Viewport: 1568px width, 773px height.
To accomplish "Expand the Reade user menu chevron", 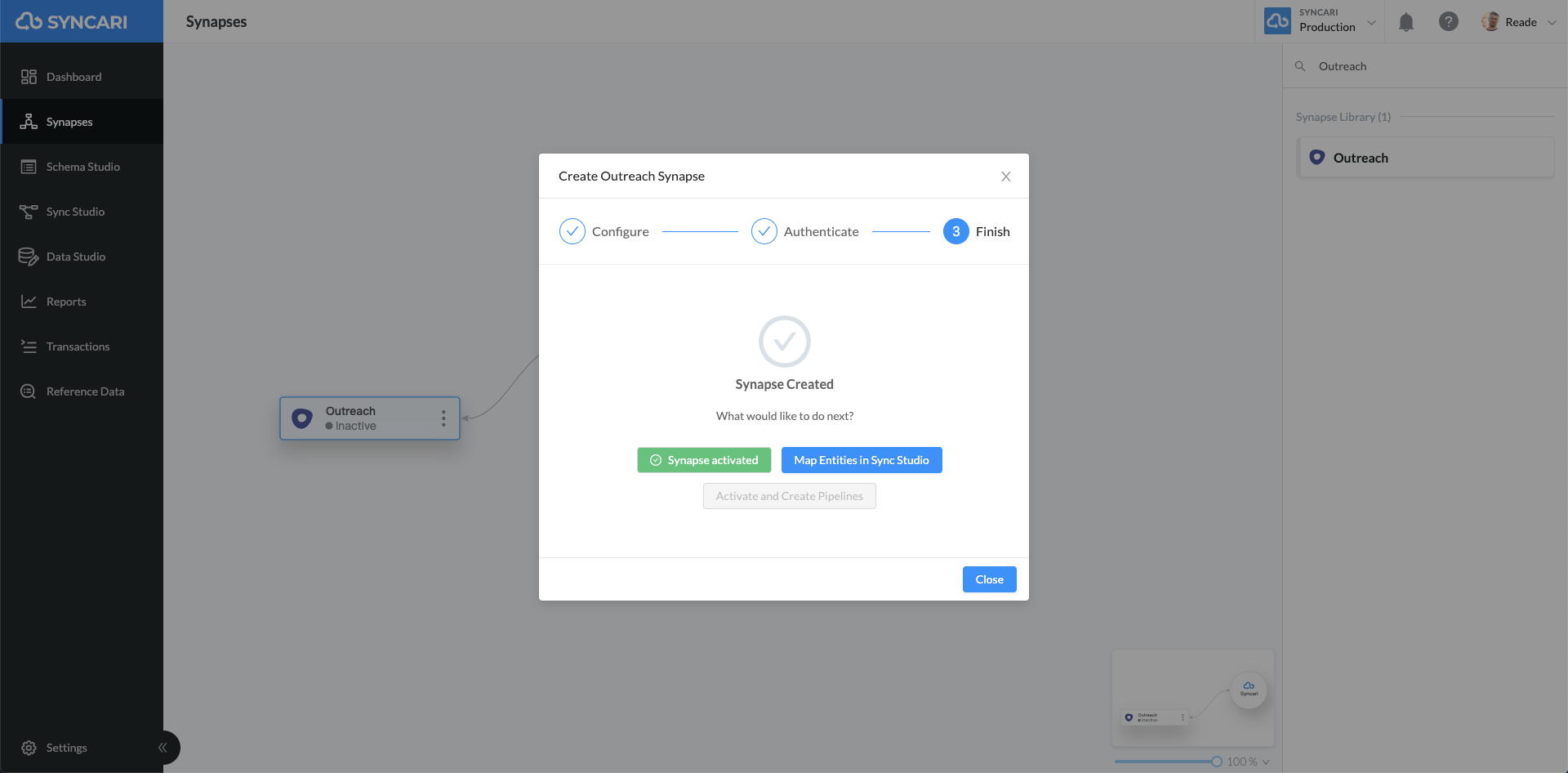I will [x=1552, y=22].
